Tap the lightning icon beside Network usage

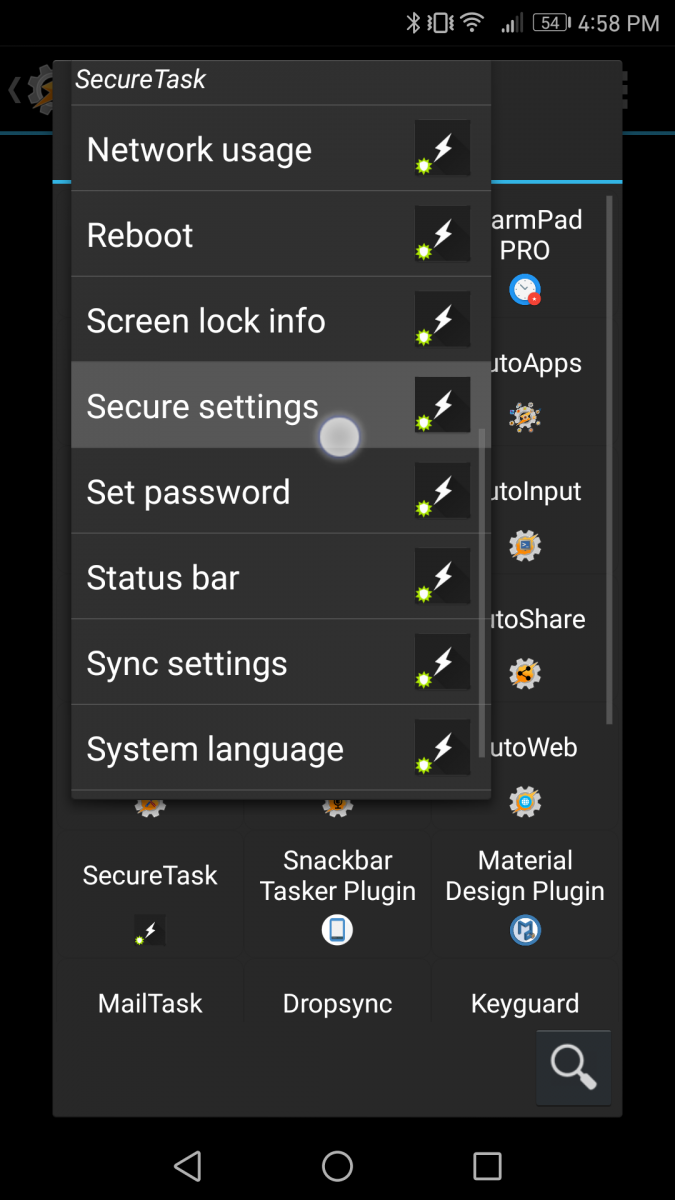click(442, 147)
